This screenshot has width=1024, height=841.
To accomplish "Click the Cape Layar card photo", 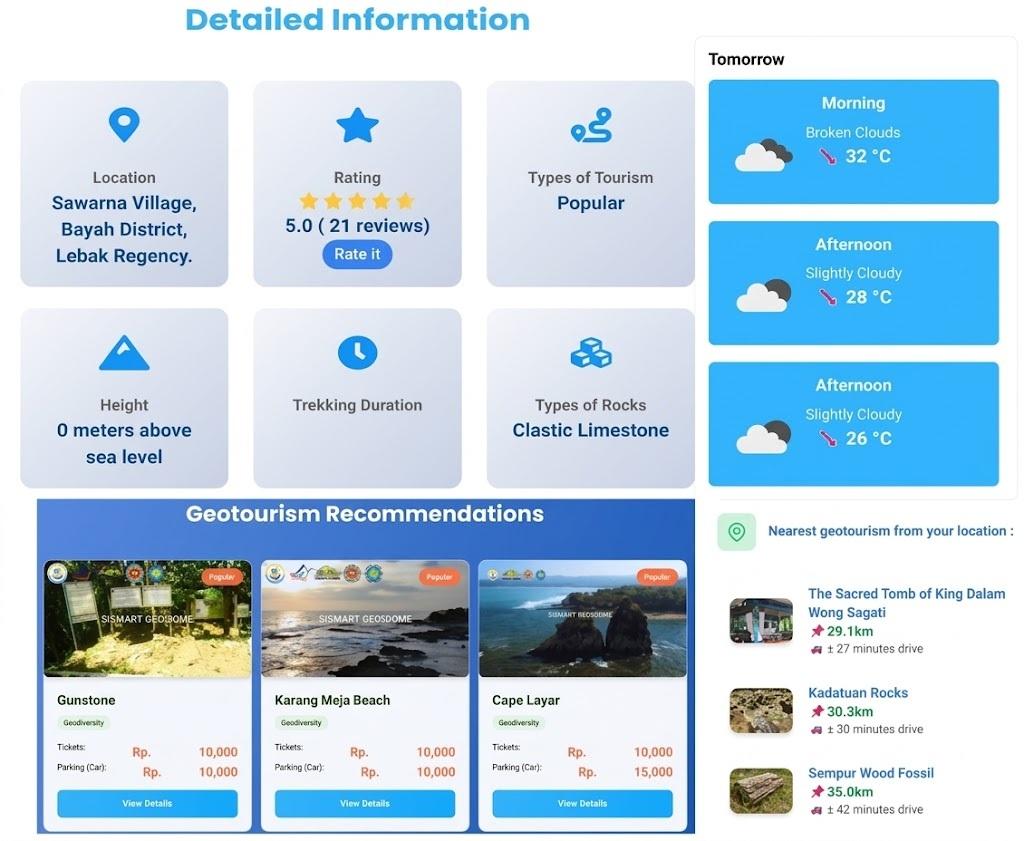I will tap(583, 618).
